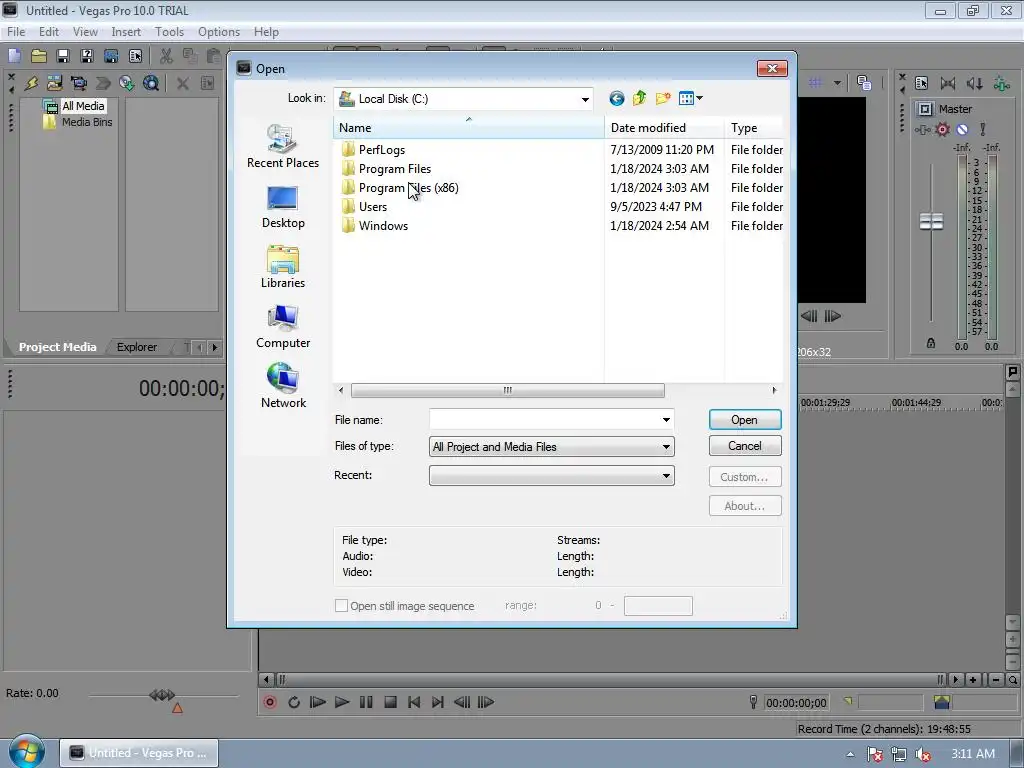Click the Cancel button
Viewport: 1024px width, 768px height.
coord(744,446)
